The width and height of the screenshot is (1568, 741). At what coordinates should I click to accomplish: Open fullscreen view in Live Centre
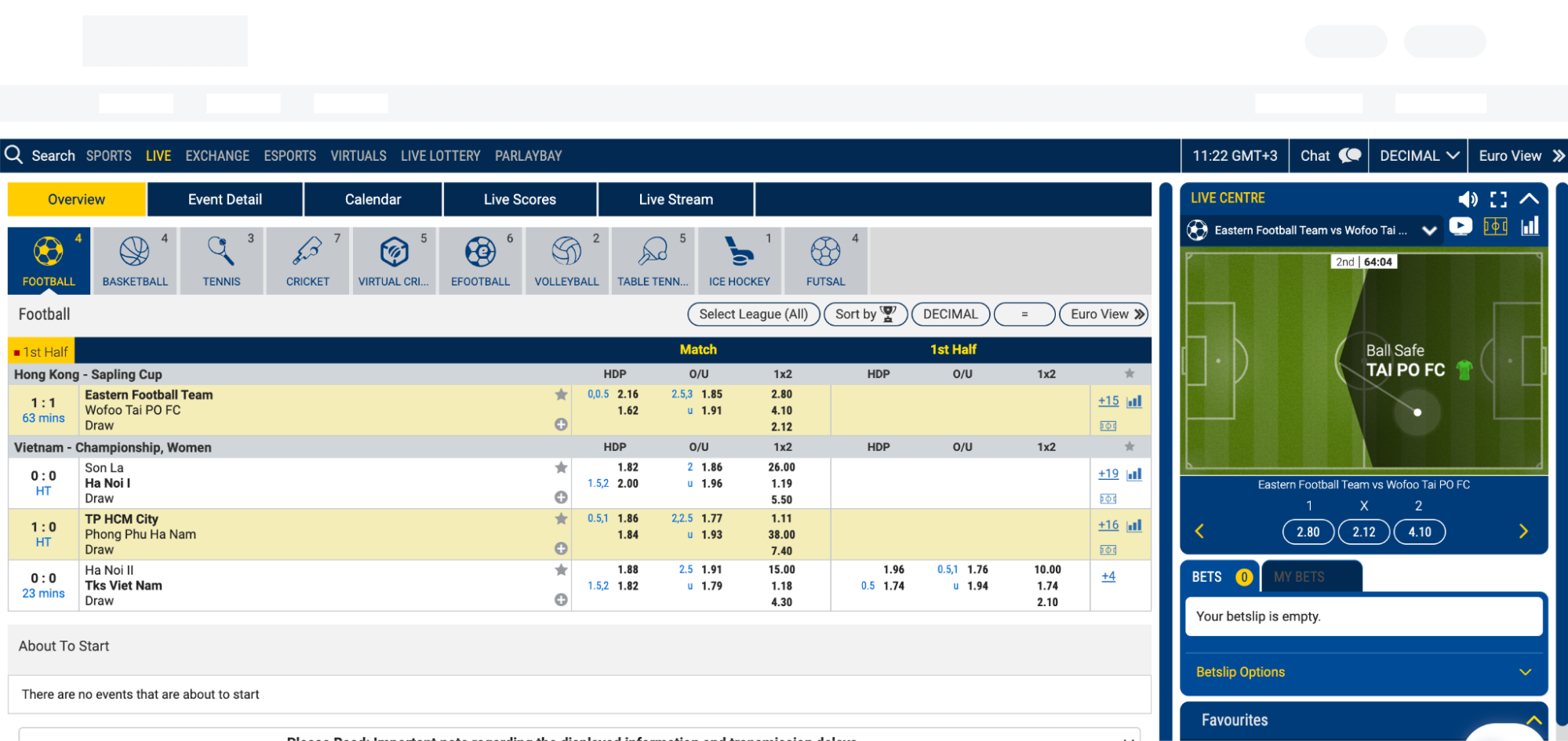(x=1498, y=199)
